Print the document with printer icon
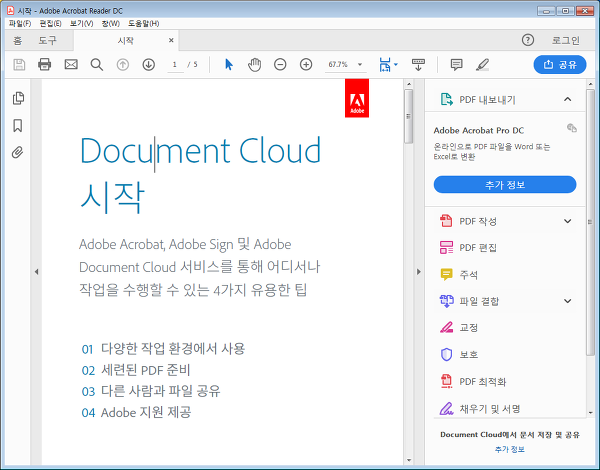600x470 pixels. tap(45, 64)
